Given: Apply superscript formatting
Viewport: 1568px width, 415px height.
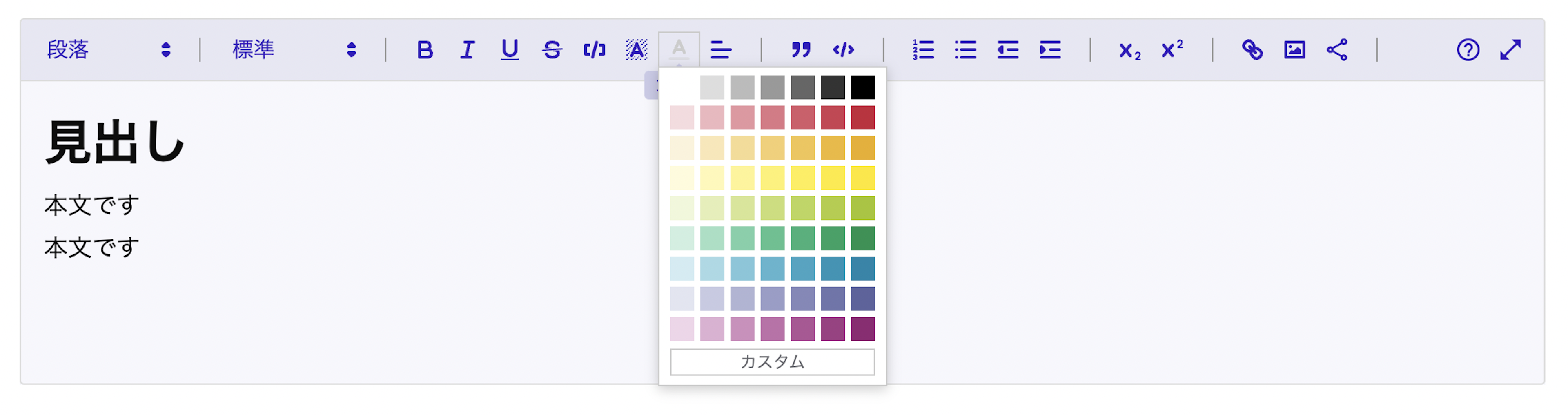Looking at the screenshot, I should [x=1172, y=49].
